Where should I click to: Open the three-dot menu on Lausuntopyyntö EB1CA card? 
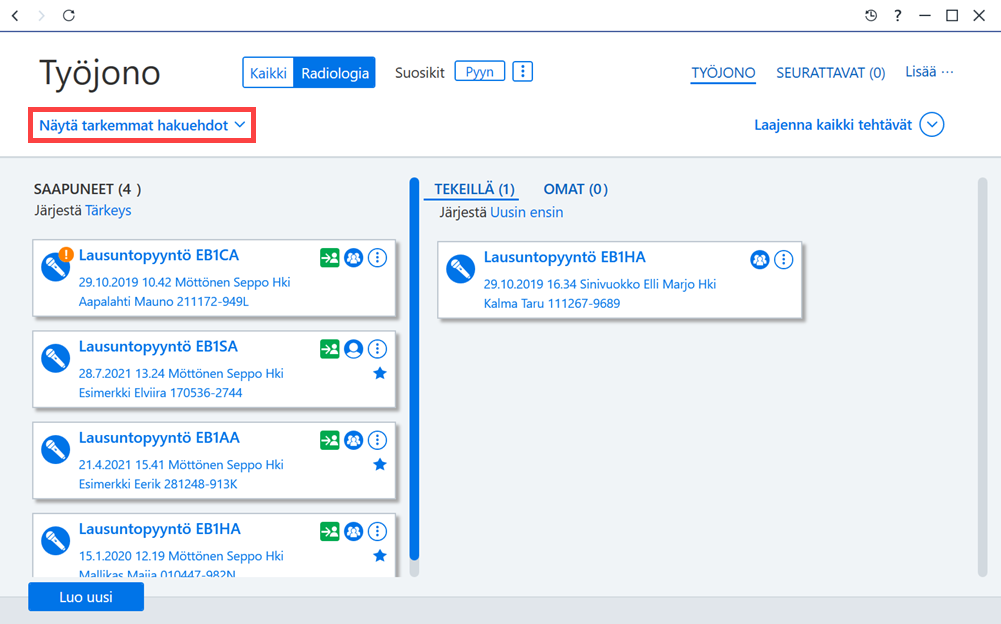tap(377, 258)
